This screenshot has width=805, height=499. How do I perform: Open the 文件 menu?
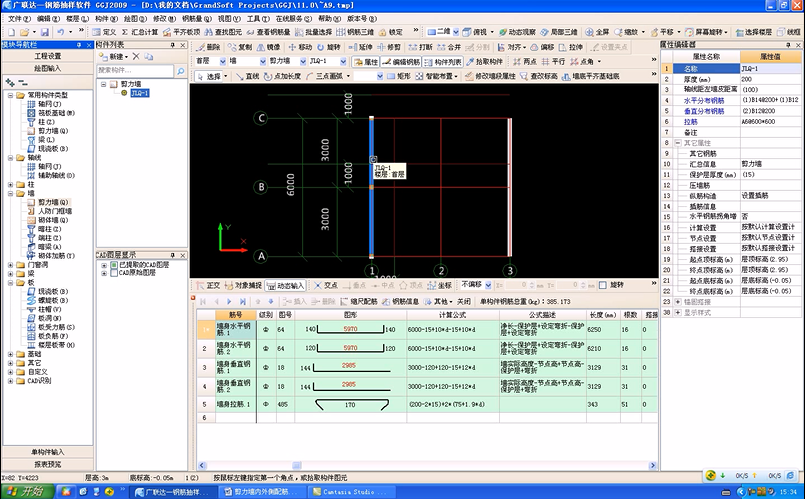tap(18, 18)
